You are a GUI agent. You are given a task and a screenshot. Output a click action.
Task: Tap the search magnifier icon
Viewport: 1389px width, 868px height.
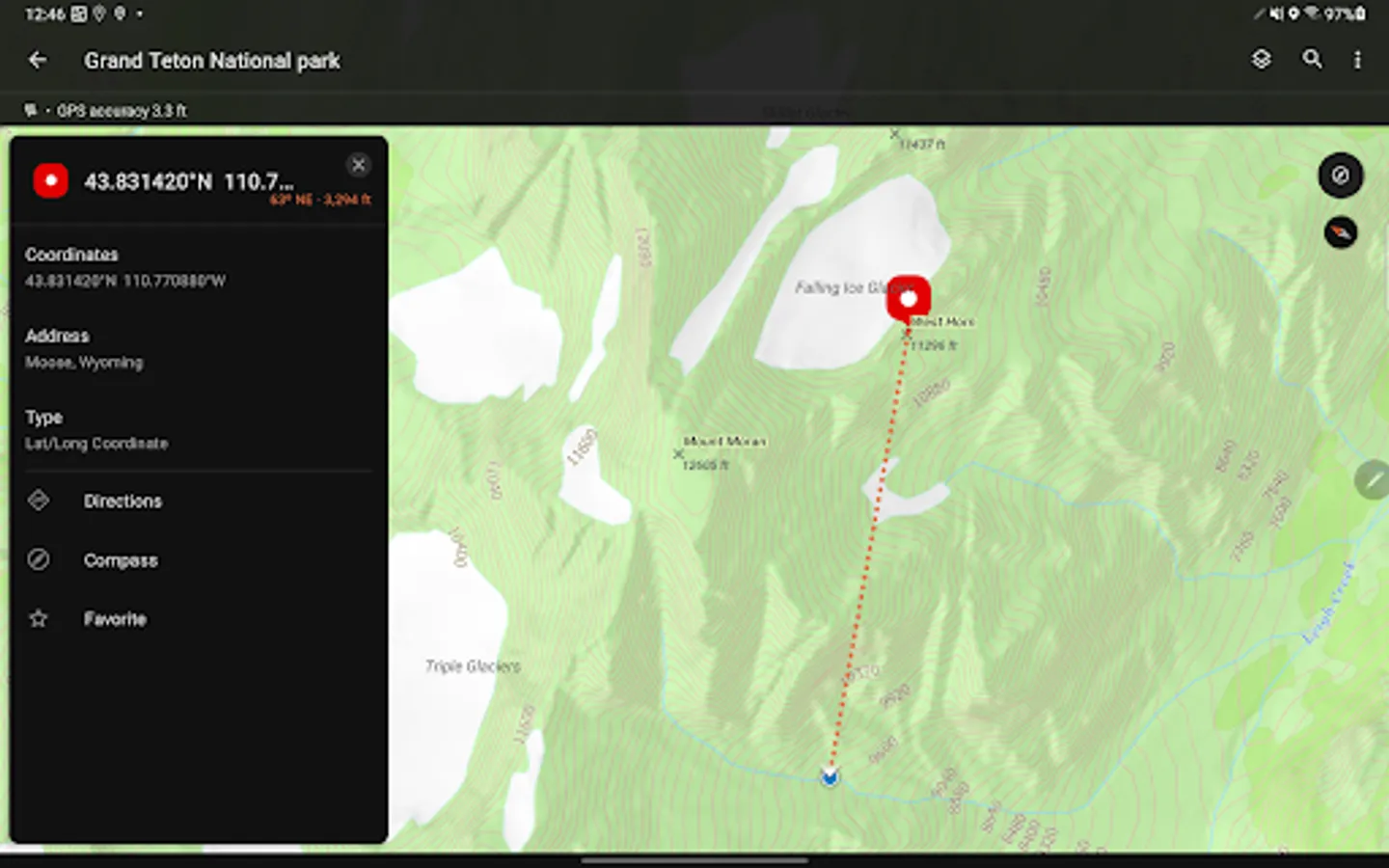pyautogui.click(x=1312, y=59)
